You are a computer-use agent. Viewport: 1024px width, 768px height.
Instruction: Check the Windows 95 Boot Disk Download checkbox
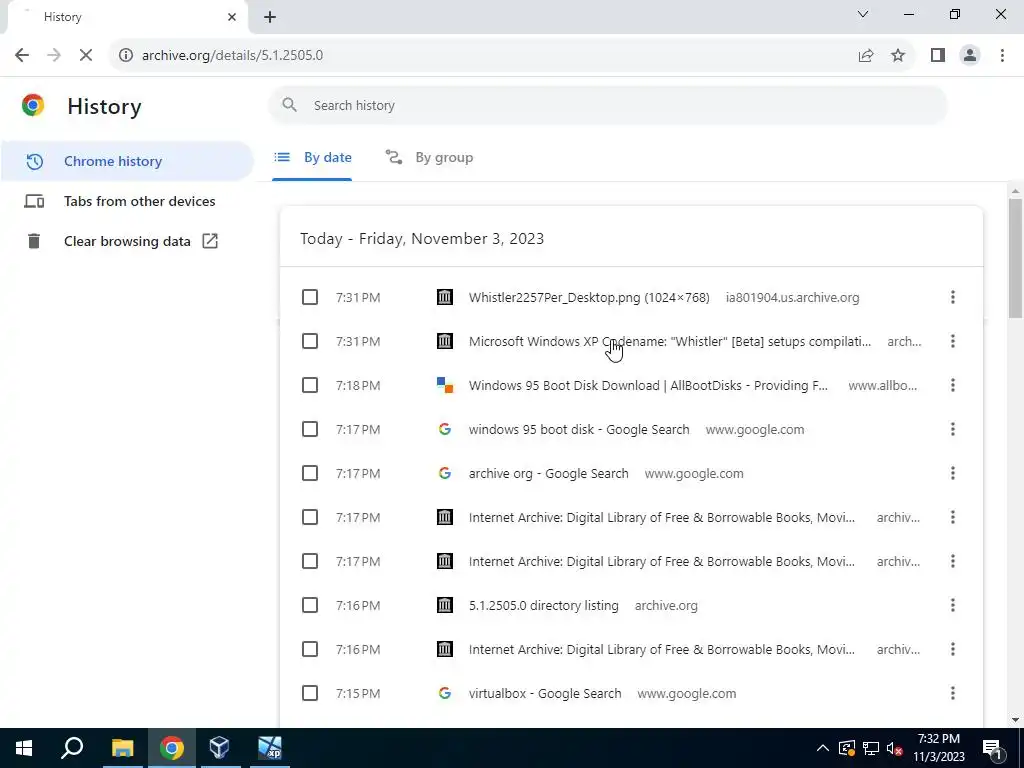(x=310, y=385)
